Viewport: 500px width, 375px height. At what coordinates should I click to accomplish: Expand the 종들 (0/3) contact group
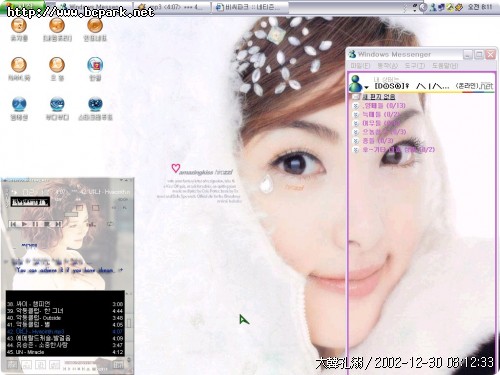point(356,141)
